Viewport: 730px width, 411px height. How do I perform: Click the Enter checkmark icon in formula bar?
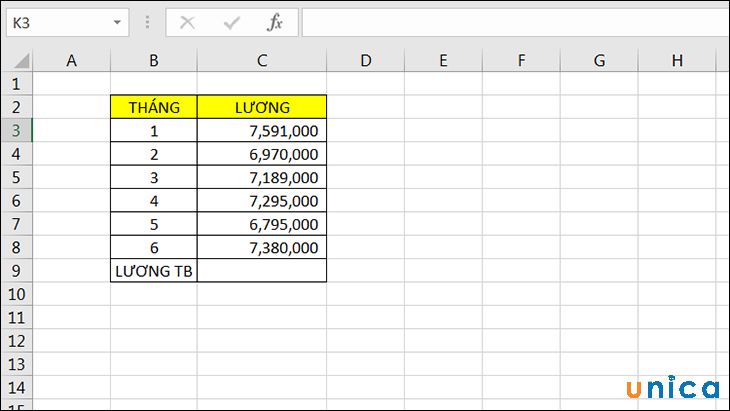click(x=231, y=22)
